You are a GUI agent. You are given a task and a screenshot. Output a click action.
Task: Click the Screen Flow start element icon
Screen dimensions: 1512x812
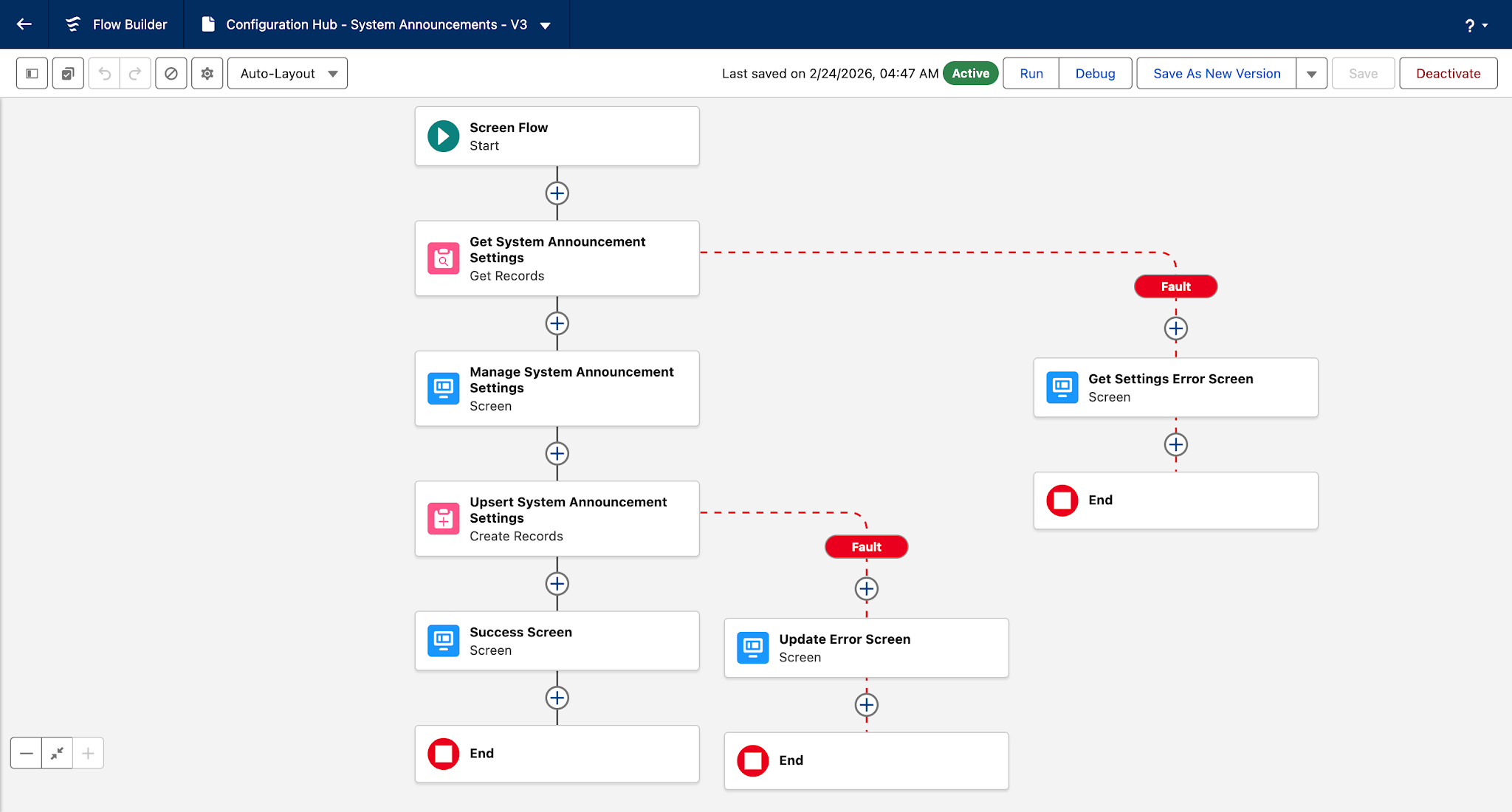click(x=443, y=136)
